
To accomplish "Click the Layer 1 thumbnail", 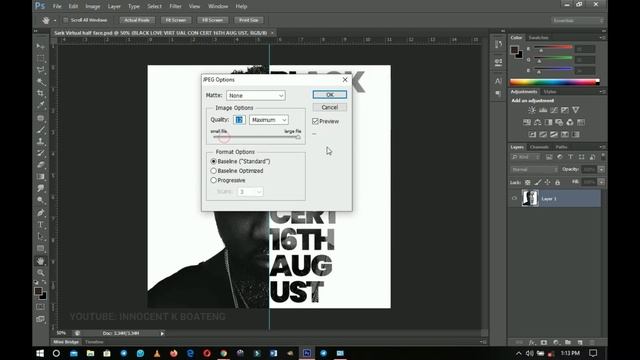I will tap(530, 199).
